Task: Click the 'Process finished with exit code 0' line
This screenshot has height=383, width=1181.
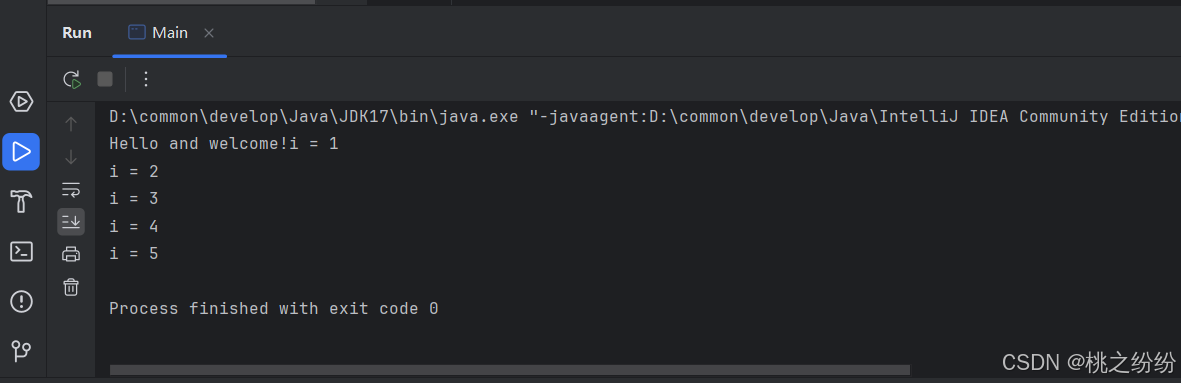Action: pos(273,309)
